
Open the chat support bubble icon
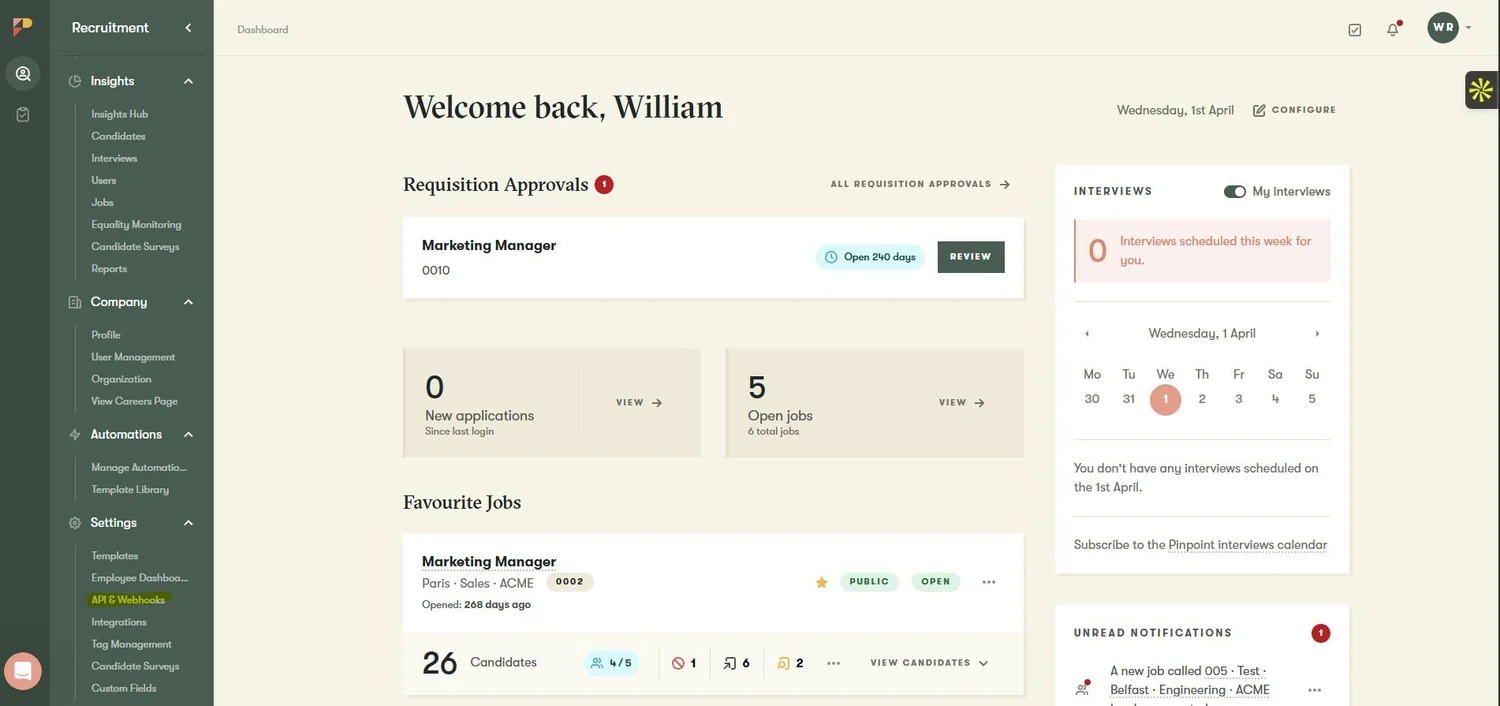(x=23, y=671)
